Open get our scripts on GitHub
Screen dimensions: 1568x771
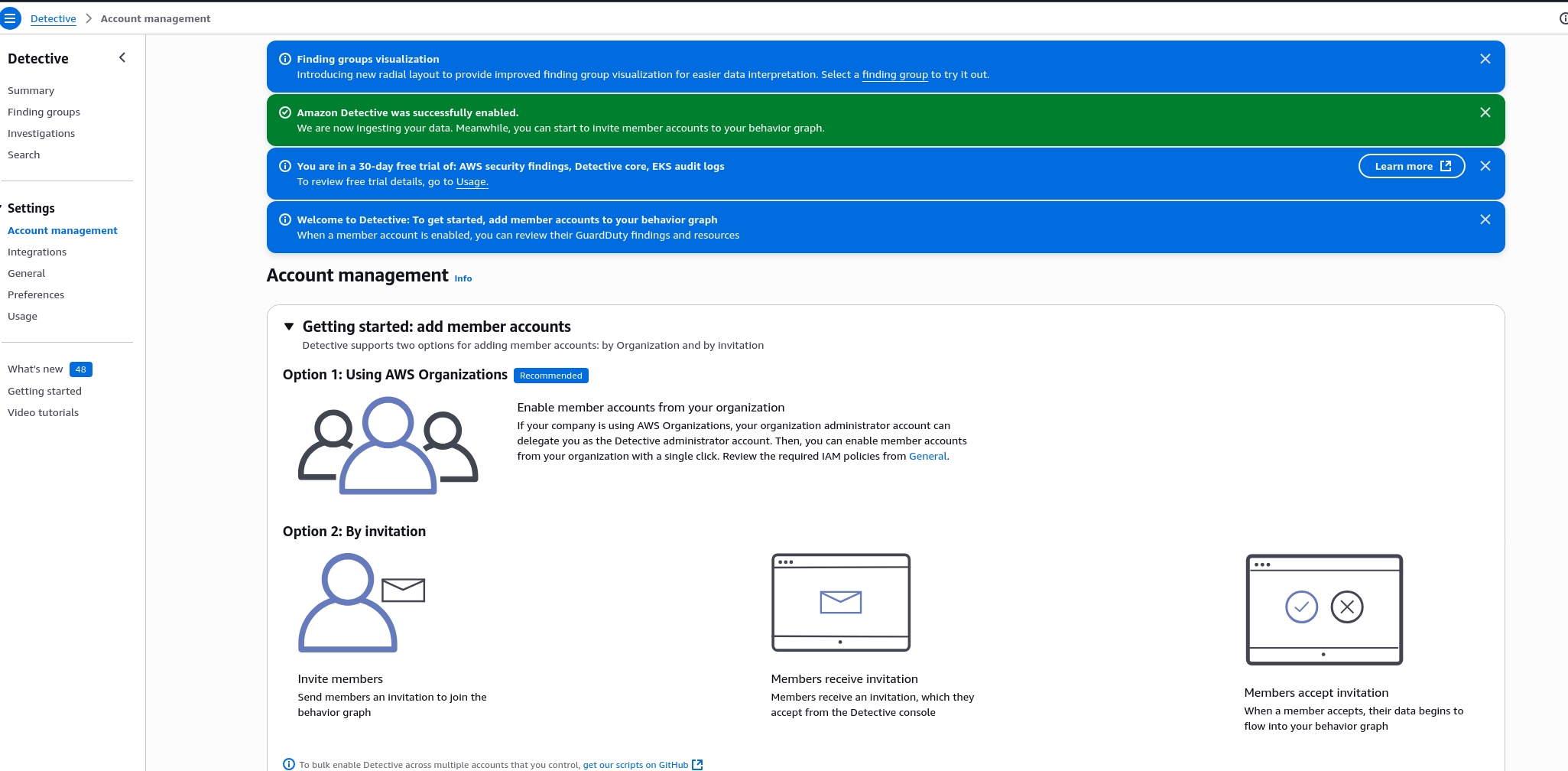point(635,765)
